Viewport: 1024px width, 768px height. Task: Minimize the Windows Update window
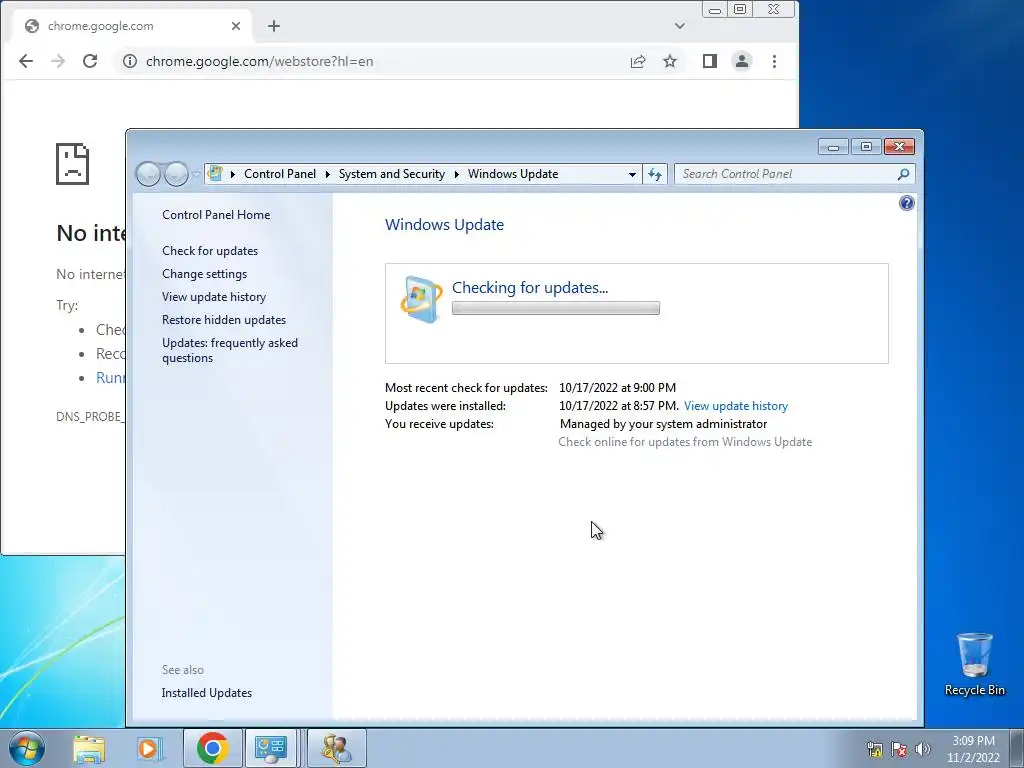coord(833,147)
